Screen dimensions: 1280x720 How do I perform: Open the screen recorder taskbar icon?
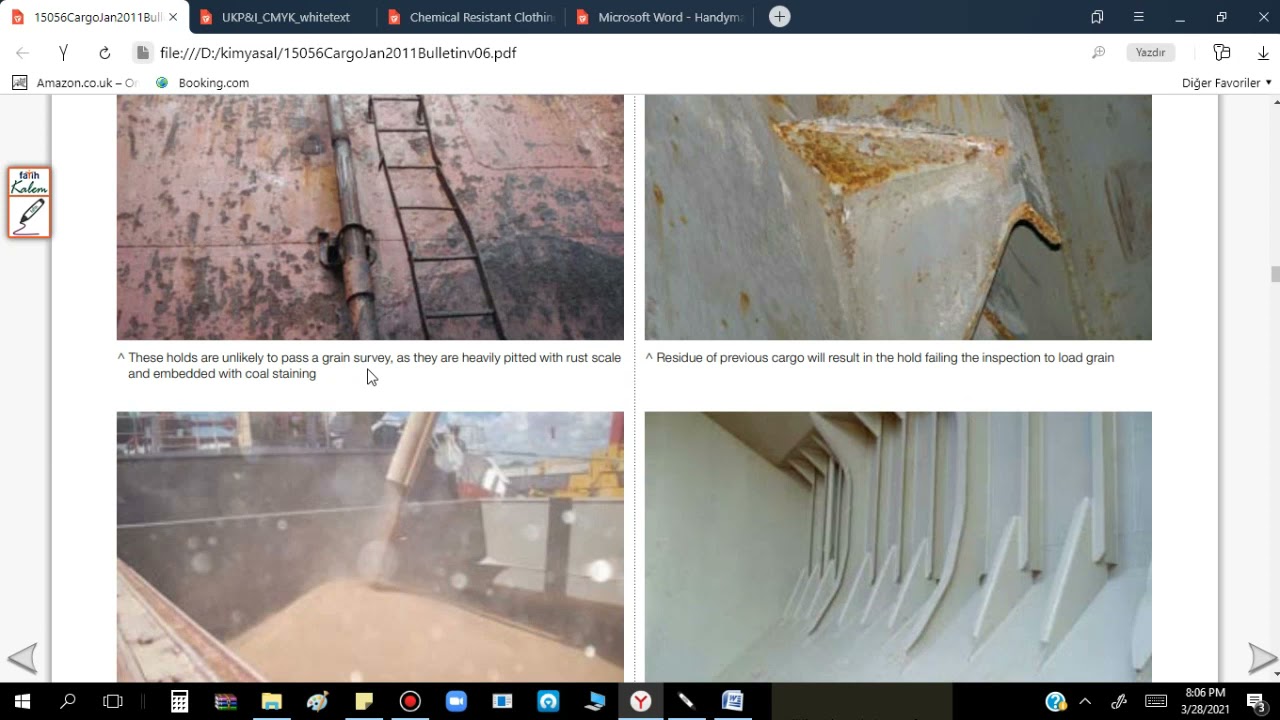click(410, 701)
